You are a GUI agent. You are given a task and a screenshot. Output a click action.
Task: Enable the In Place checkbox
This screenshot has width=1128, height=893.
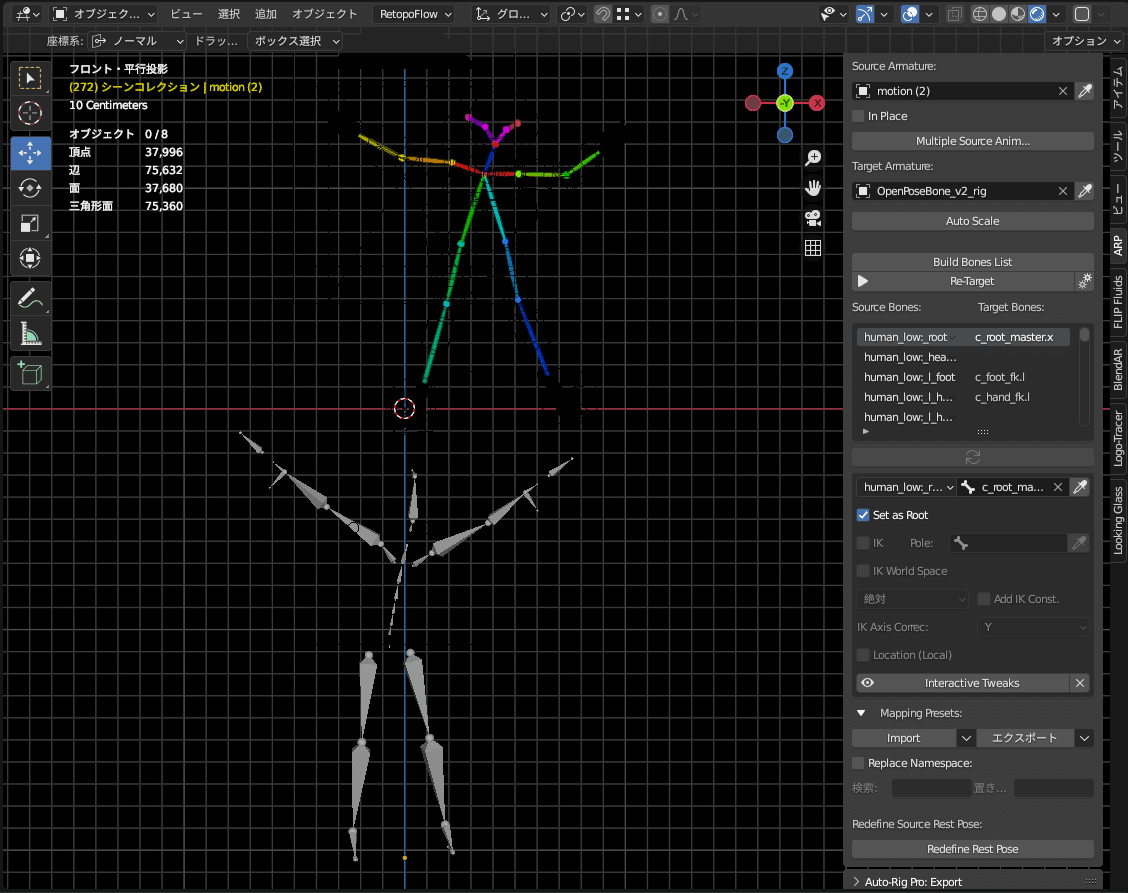point(859,116)
